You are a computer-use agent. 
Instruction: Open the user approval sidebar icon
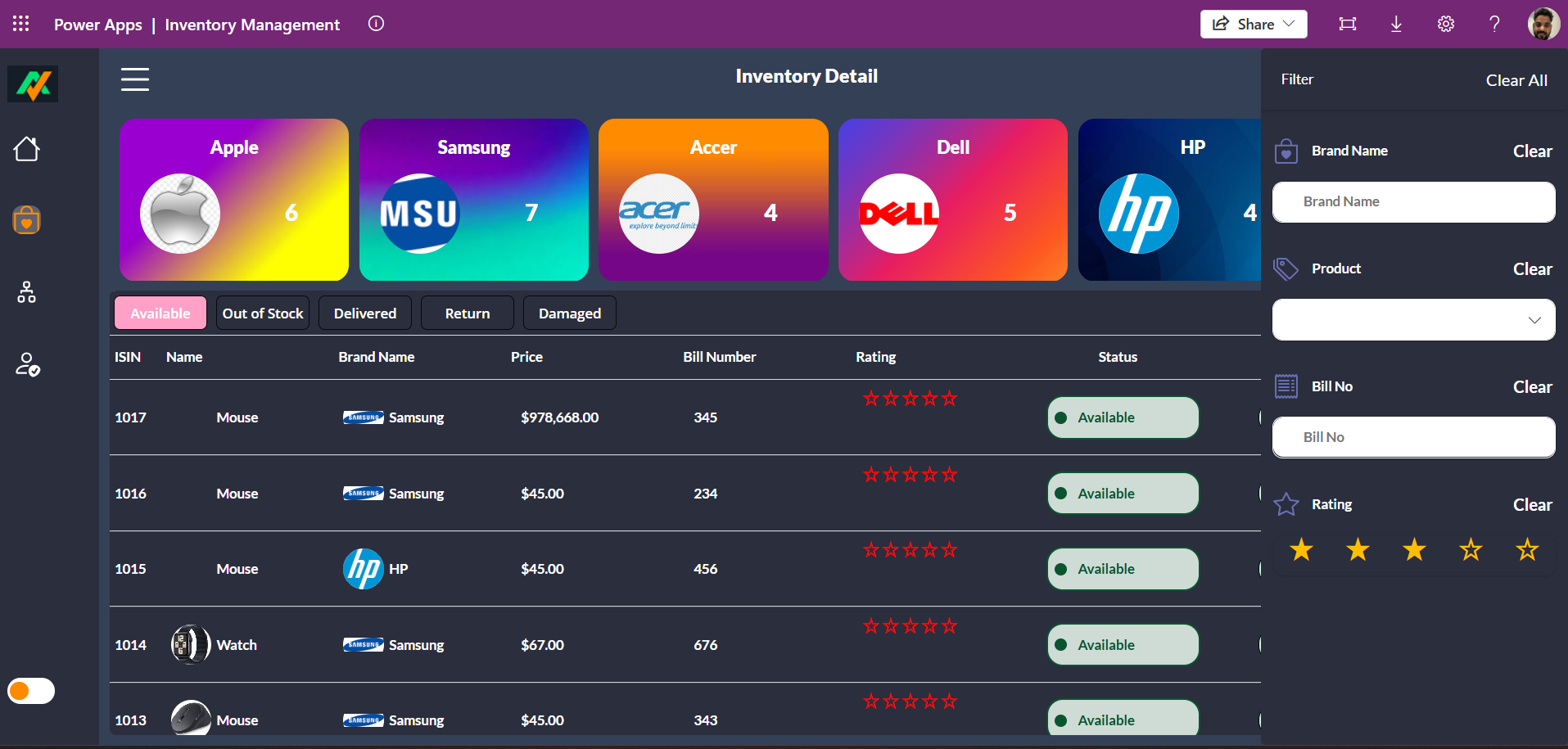coord(27,364)
